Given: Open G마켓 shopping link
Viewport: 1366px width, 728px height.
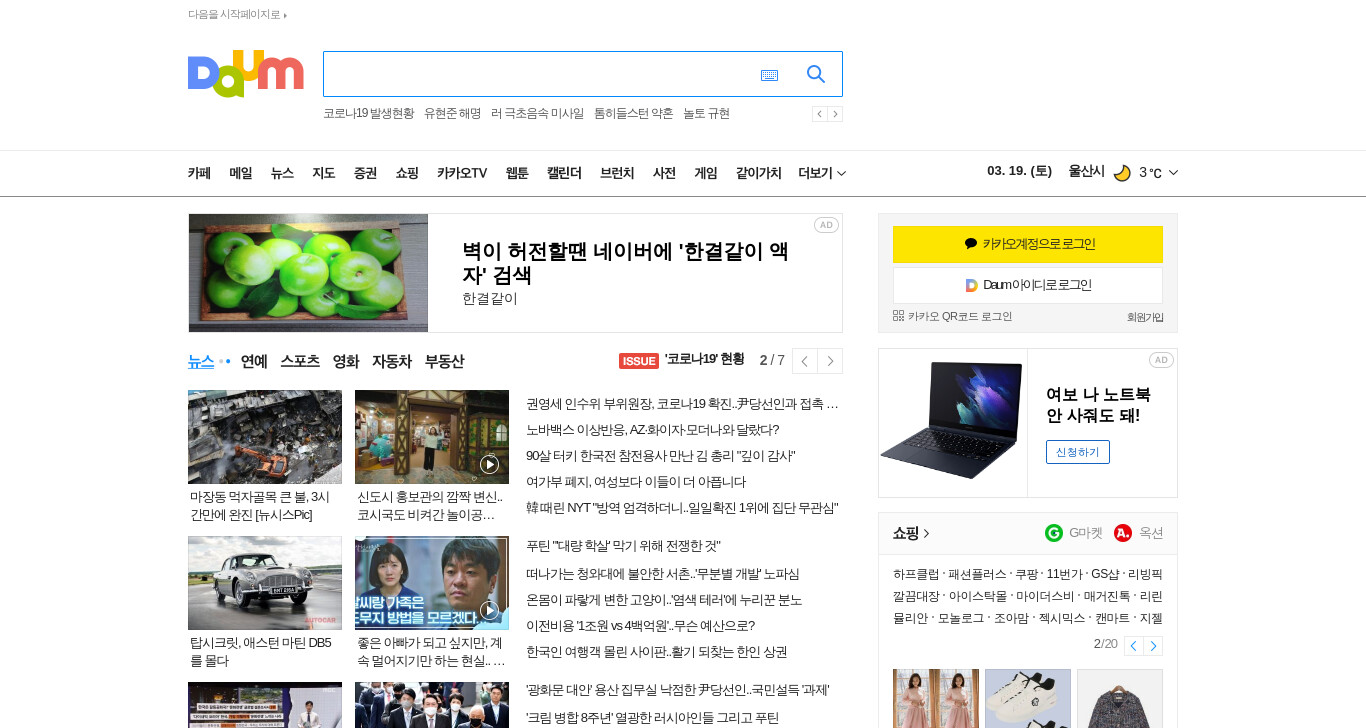Looking at the screenshot, I should coord(1074,533).
